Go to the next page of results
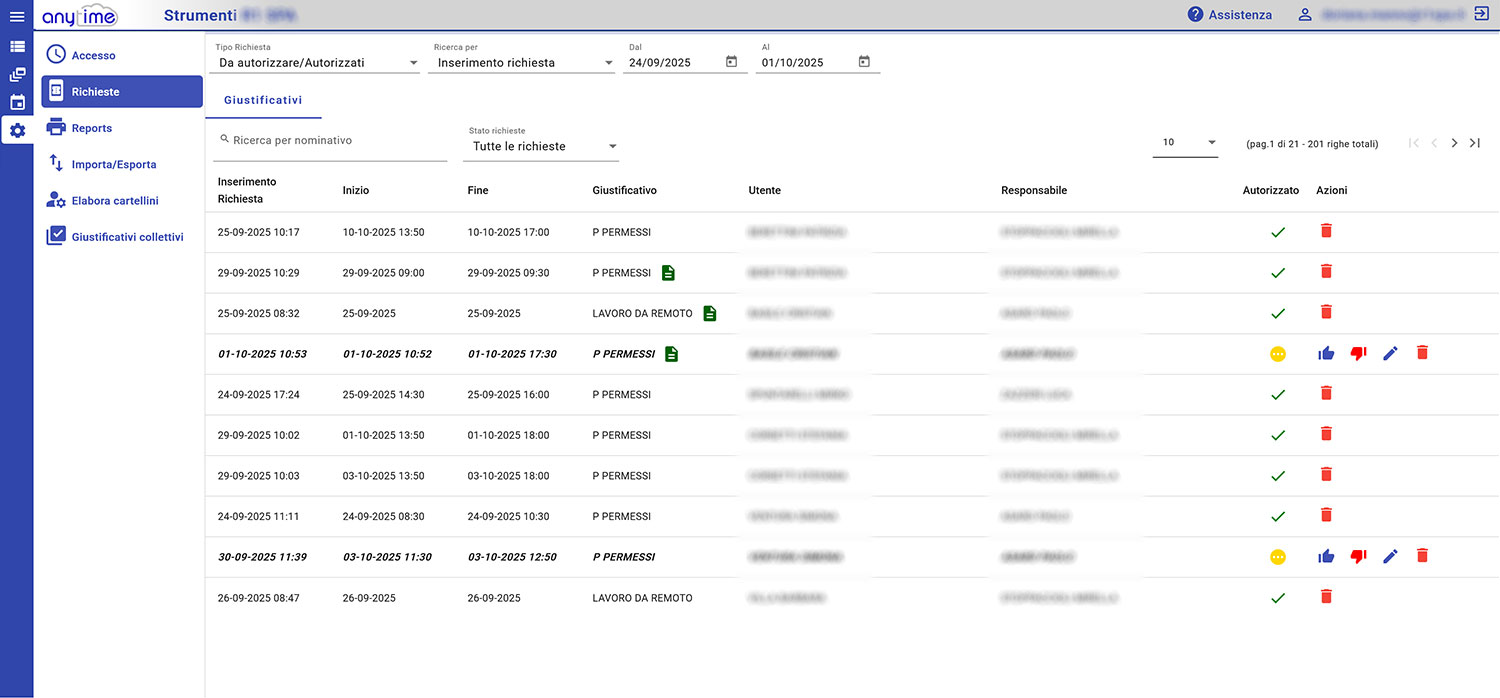 pos(1454,143)
